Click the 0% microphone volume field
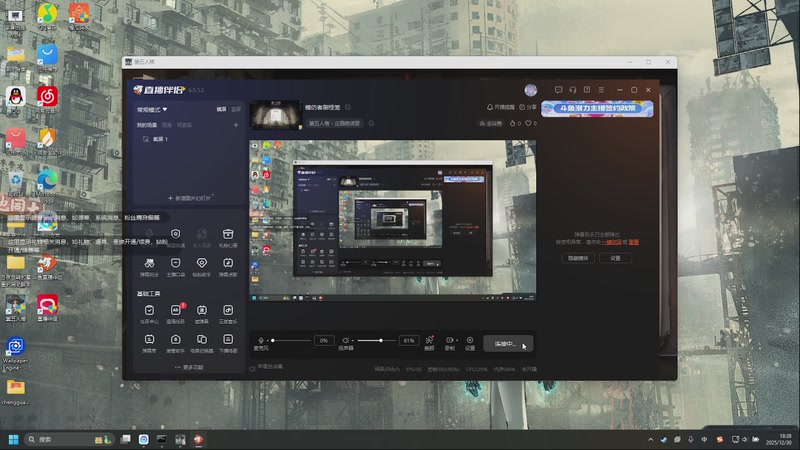800x450 pixels. tap(324, 340)
